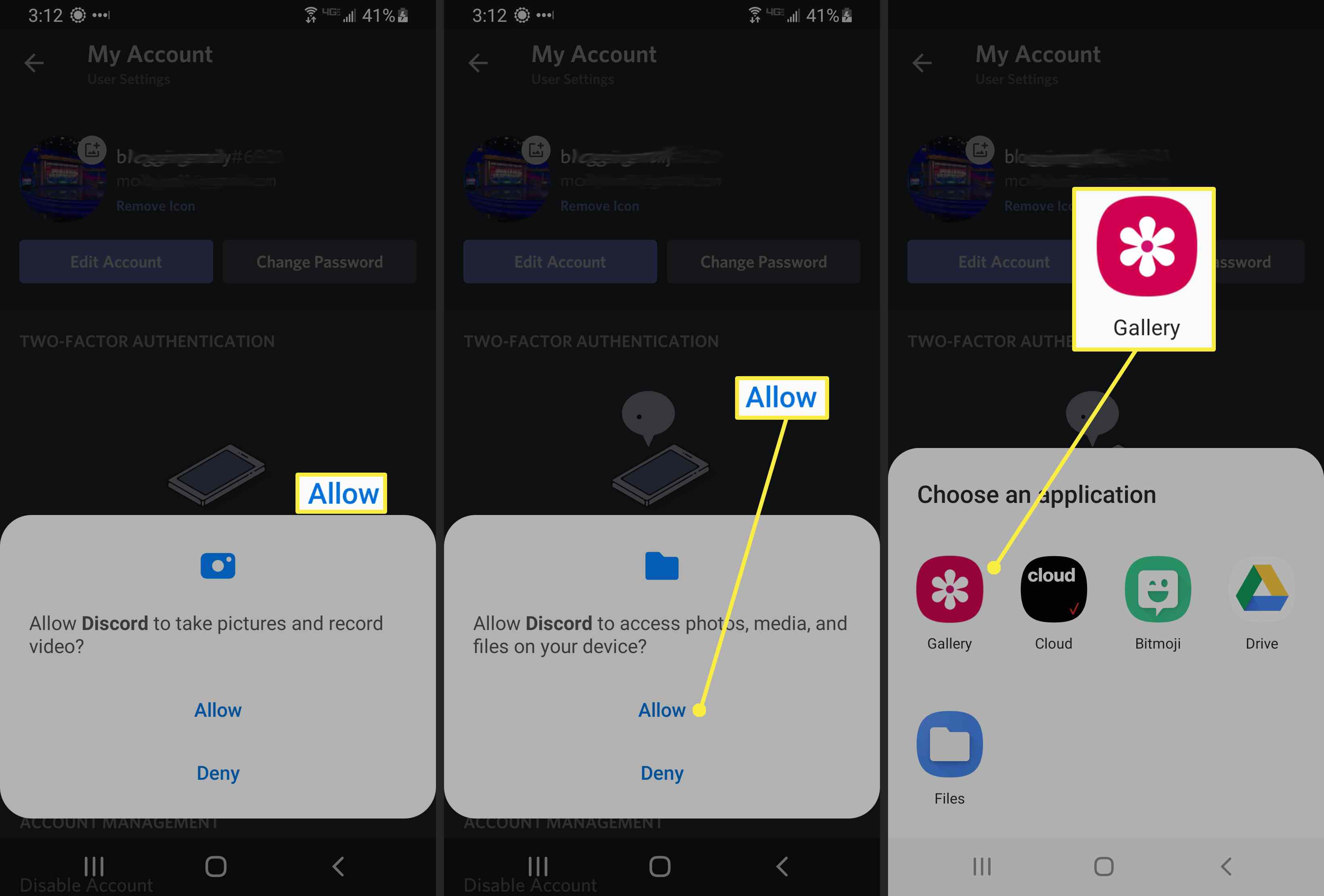Click Edit Account button
Image resolution: width=1324 pixels, height=896 pixels.
pos(115,261)
